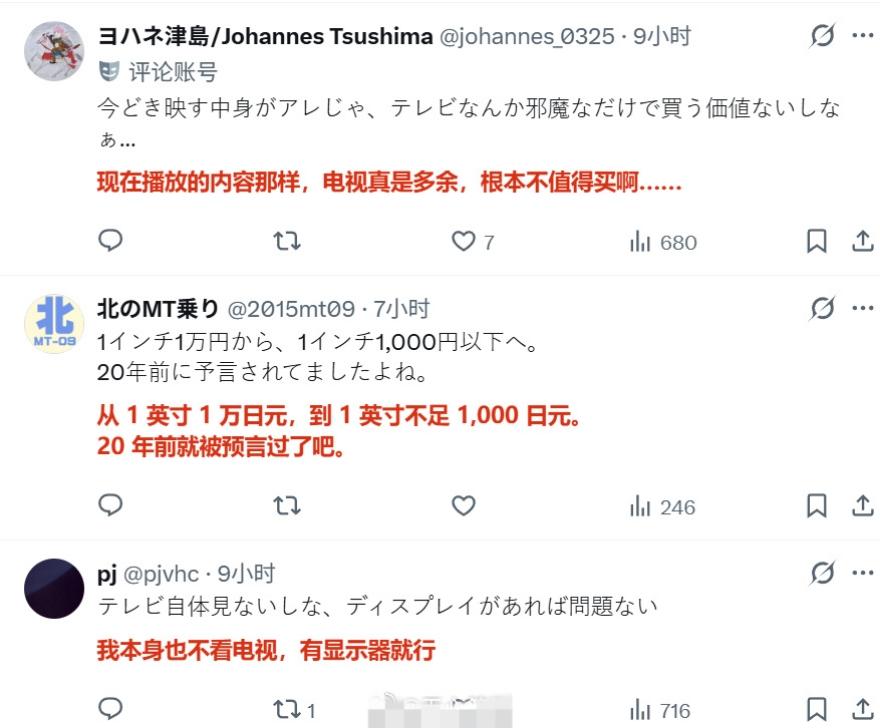
Task: Open @pjvhc profile handle
Action: [x=161, y=574]
